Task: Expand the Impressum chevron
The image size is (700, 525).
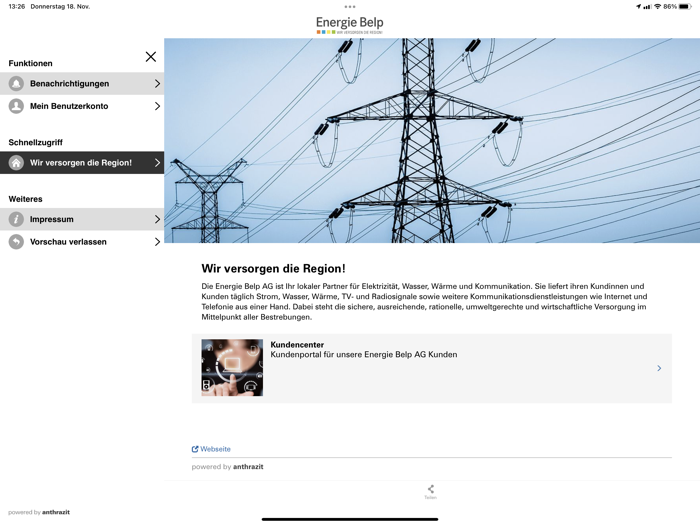Action: [x=157, y=219]
